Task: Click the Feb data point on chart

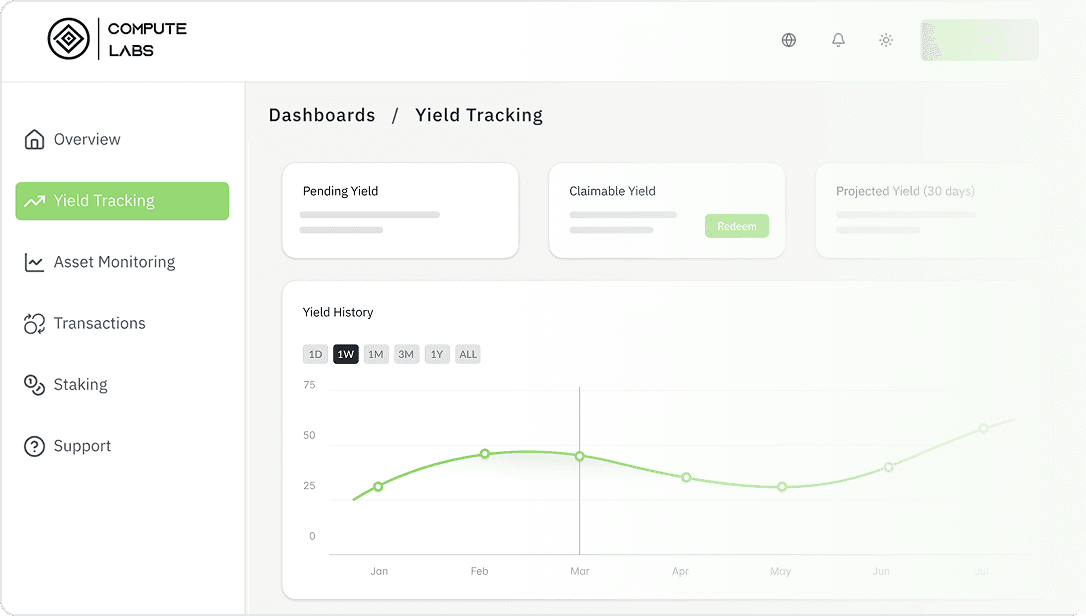Action: click(485, 454)
